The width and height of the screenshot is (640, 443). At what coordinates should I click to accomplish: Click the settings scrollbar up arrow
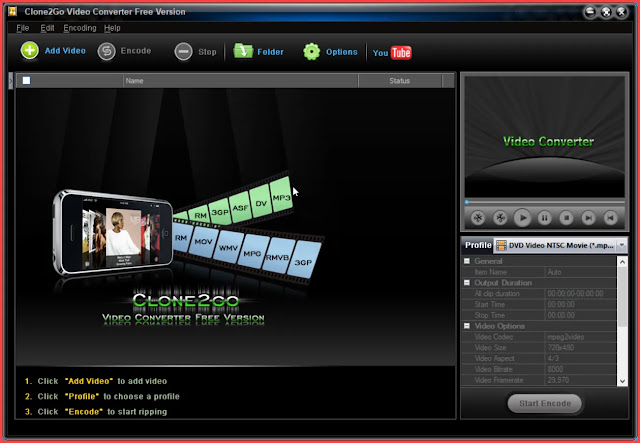click(622, 262)
